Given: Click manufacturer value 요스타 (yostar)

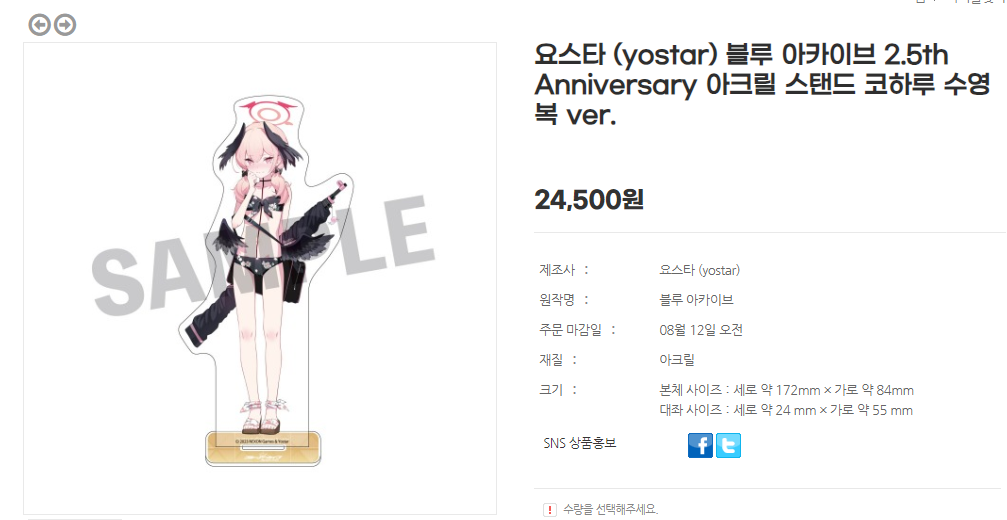Looking at the screenshot, I should tap(699, 270).
